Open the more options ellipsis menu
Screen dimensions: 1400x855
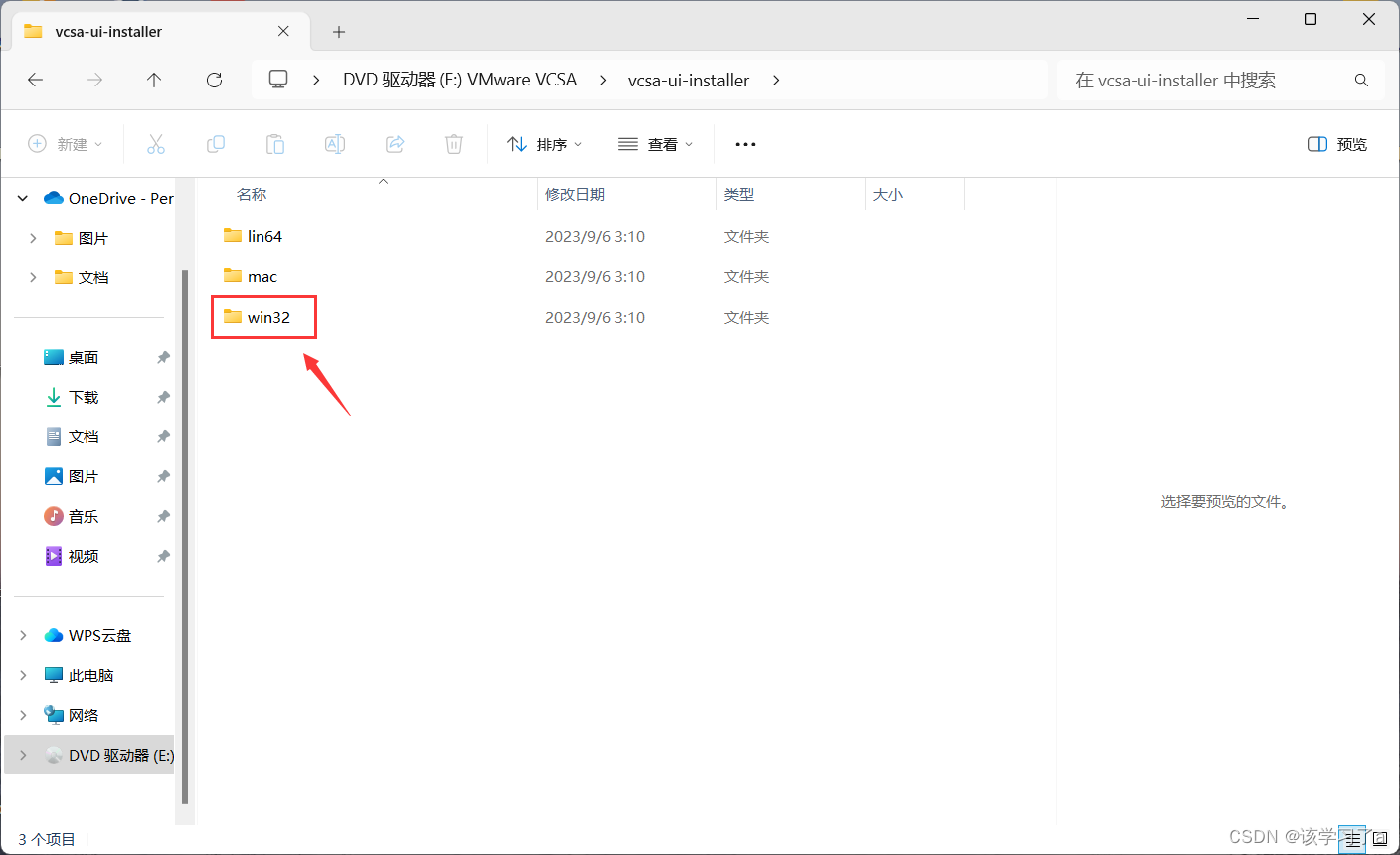pos(745,144)
